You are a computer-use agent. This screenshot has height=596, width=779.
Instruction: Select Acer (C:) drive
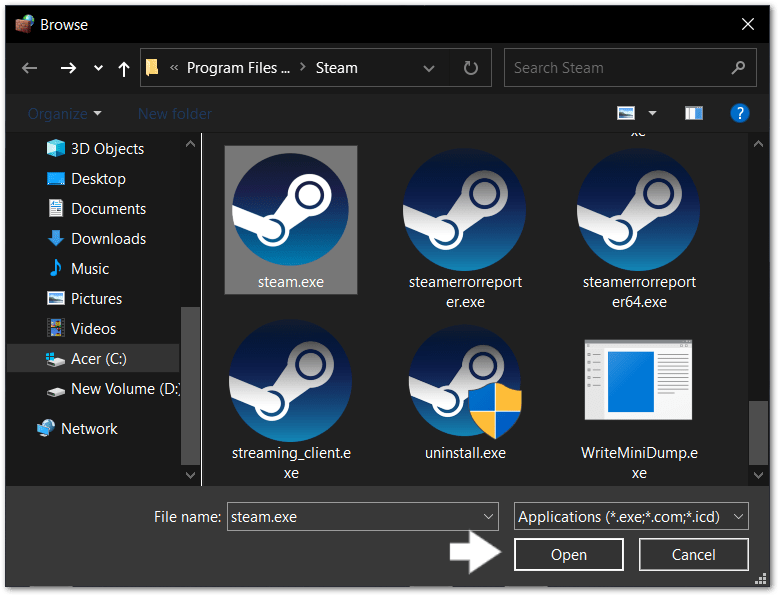pyautogui.click(x=93, y=359)
